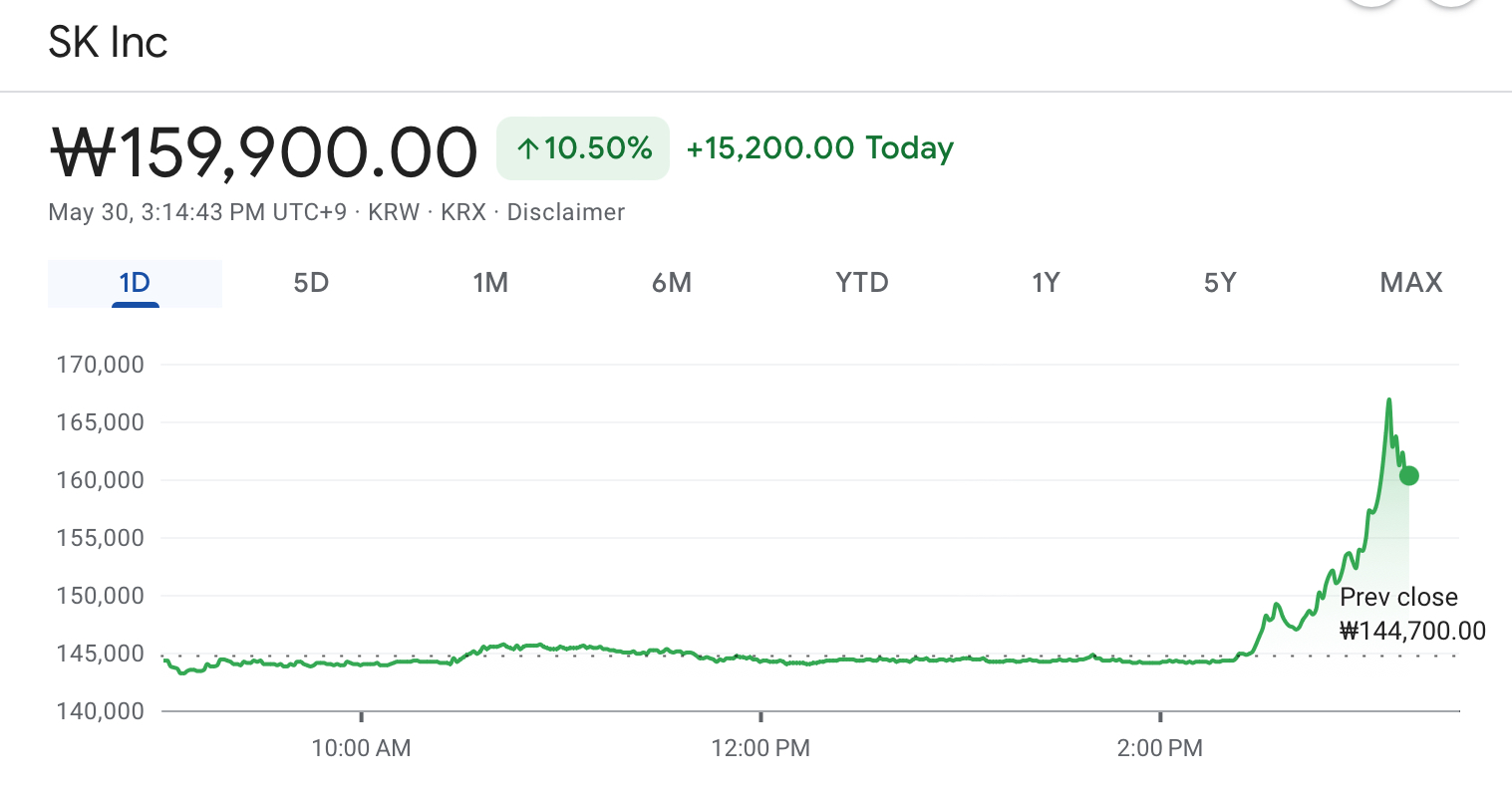Open the 5Y chart range
This screenshot has width=1512, height=791.
tap(1220, 284)
